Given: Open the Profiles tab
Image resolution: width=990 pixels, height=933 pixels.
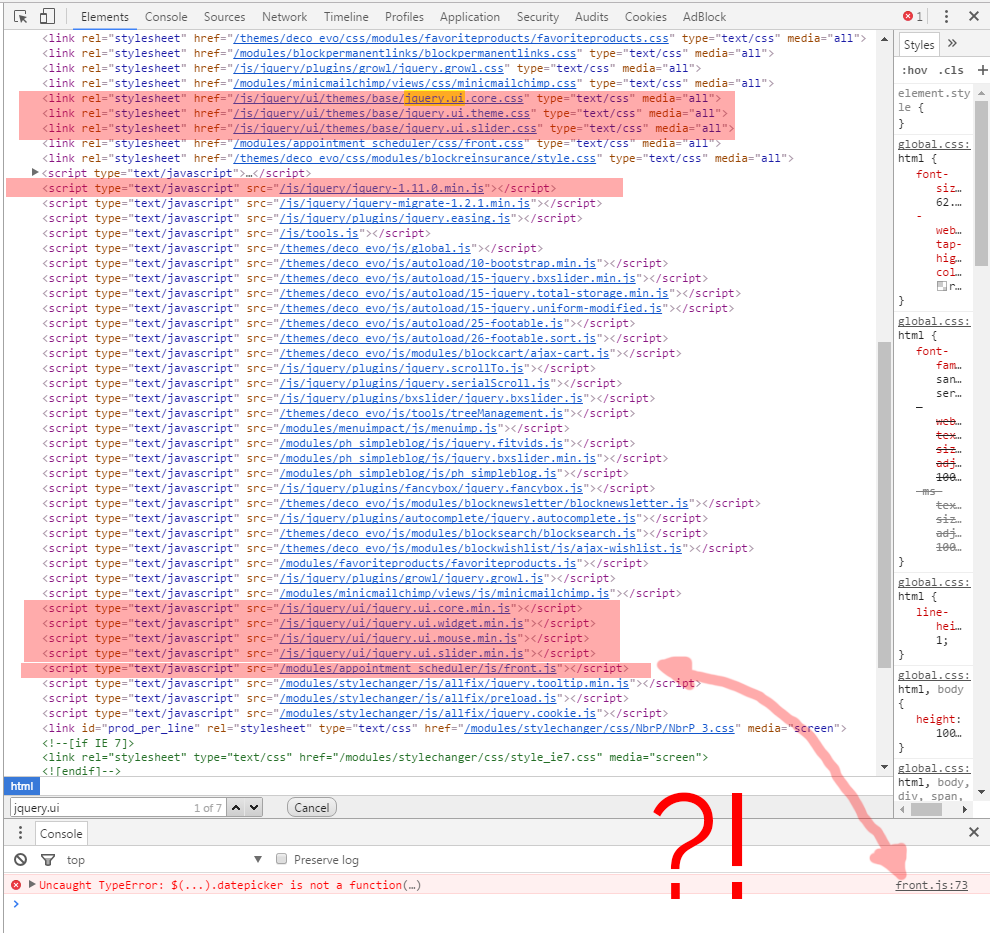Looking at the screenshot, I should tap(404, 17).
